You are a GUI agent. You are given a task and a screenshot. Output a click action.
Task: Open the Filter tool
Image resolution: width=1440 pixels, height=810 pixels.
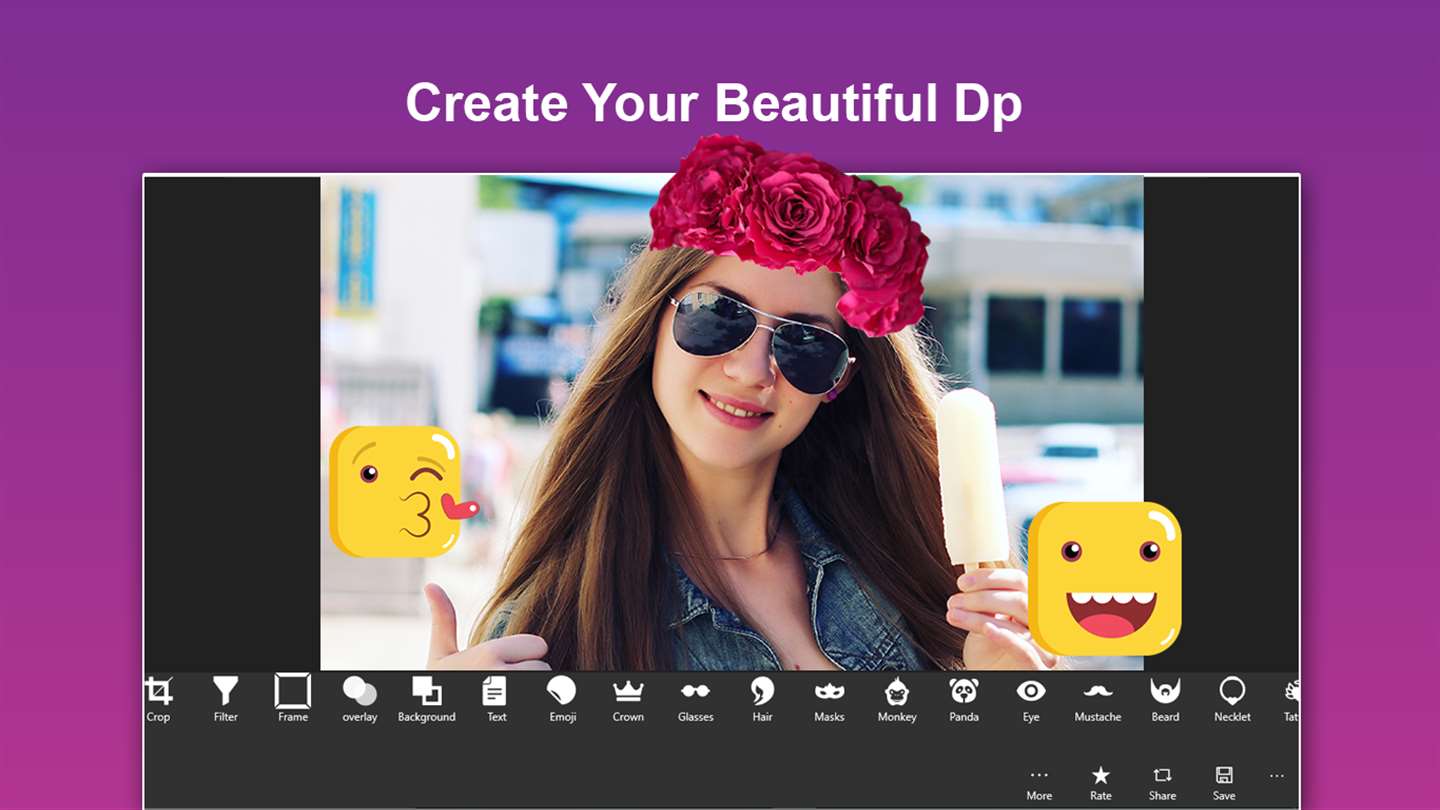(x=226, y=699)
